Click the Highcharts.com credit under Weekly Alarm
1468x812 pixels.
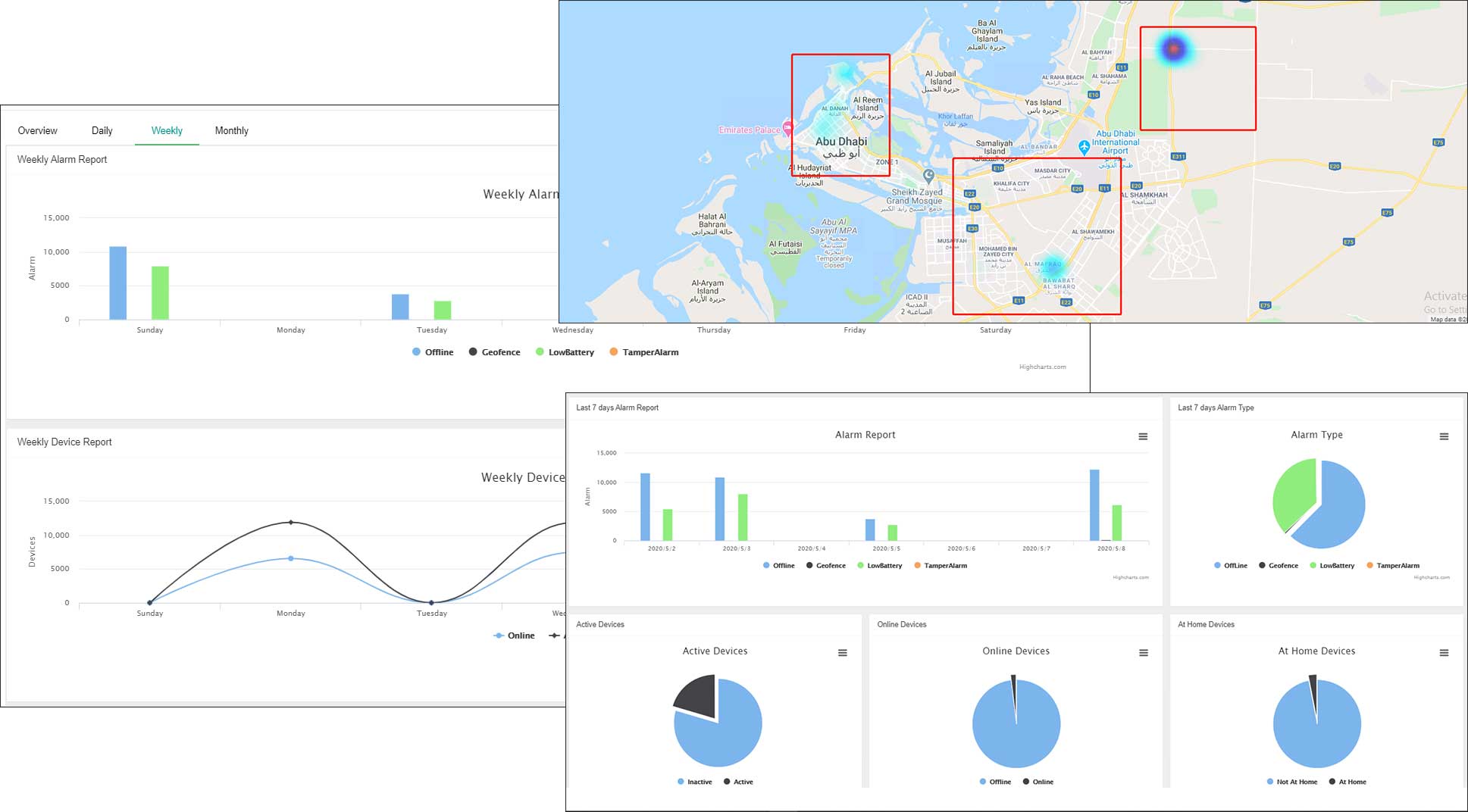[x=1042, y=367]
